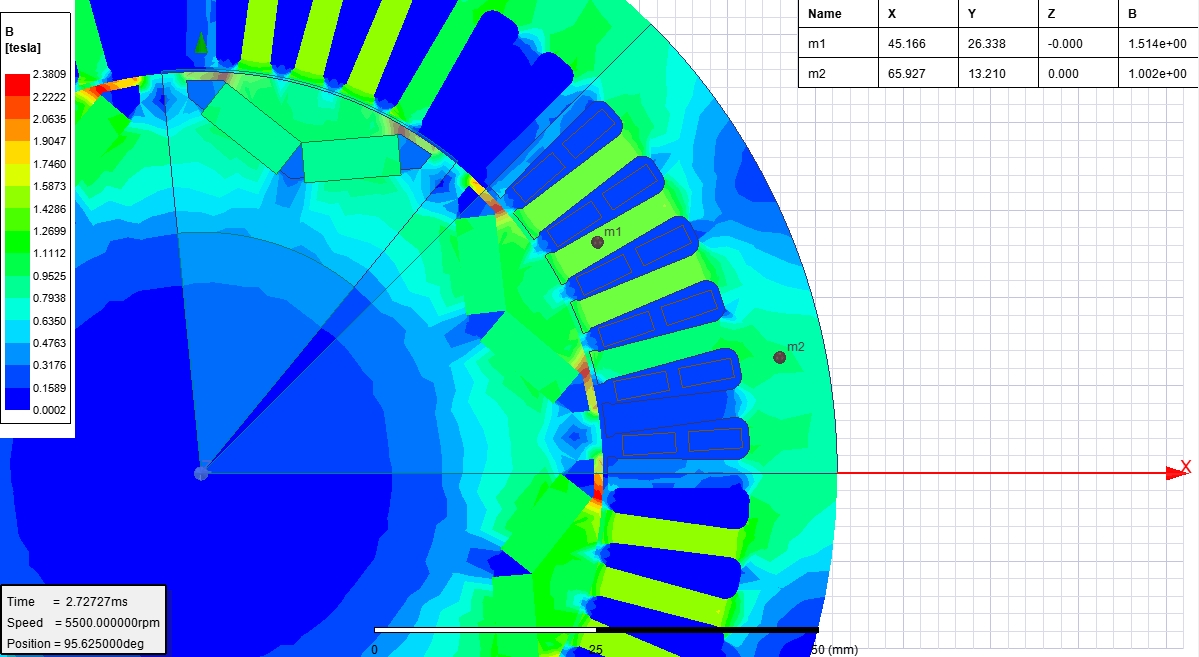
Task: Click the red X axis arrowhead
Action: click(1175, 473)
